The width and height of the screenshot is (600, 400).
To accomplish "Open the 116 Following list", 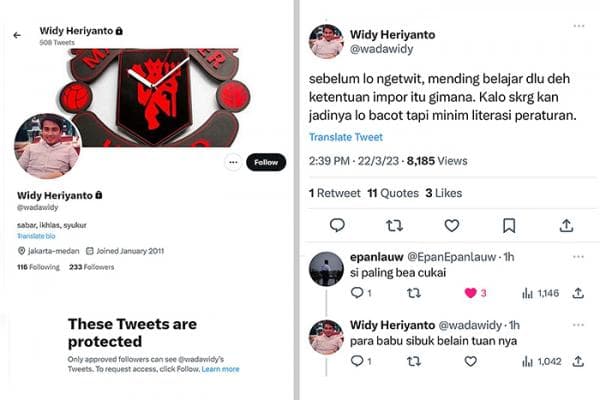I will 38,268.
